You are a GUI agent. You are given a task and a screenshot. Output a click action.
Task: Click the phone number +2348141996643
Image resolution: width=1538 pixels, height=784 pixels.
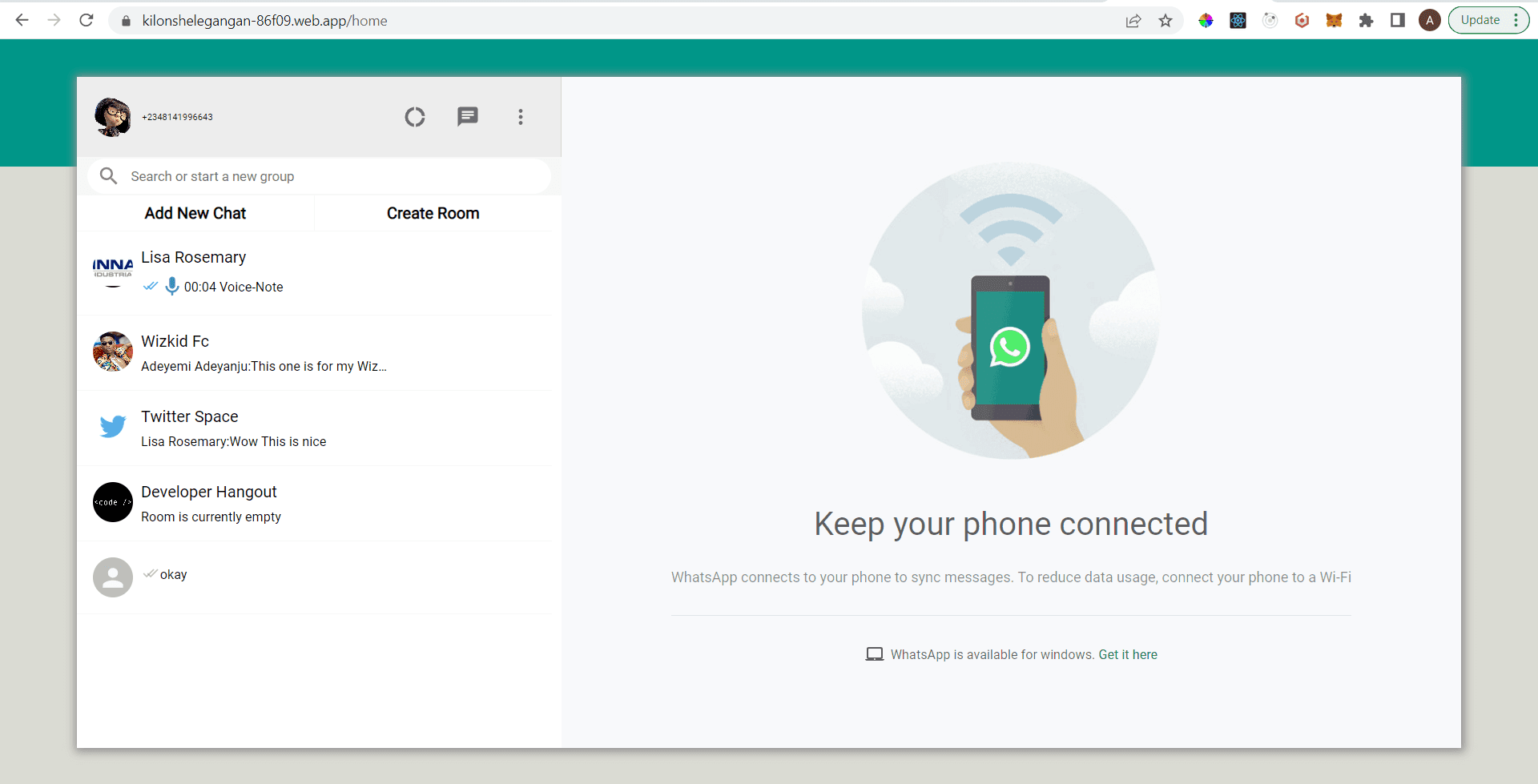click(x=177, y=117)
